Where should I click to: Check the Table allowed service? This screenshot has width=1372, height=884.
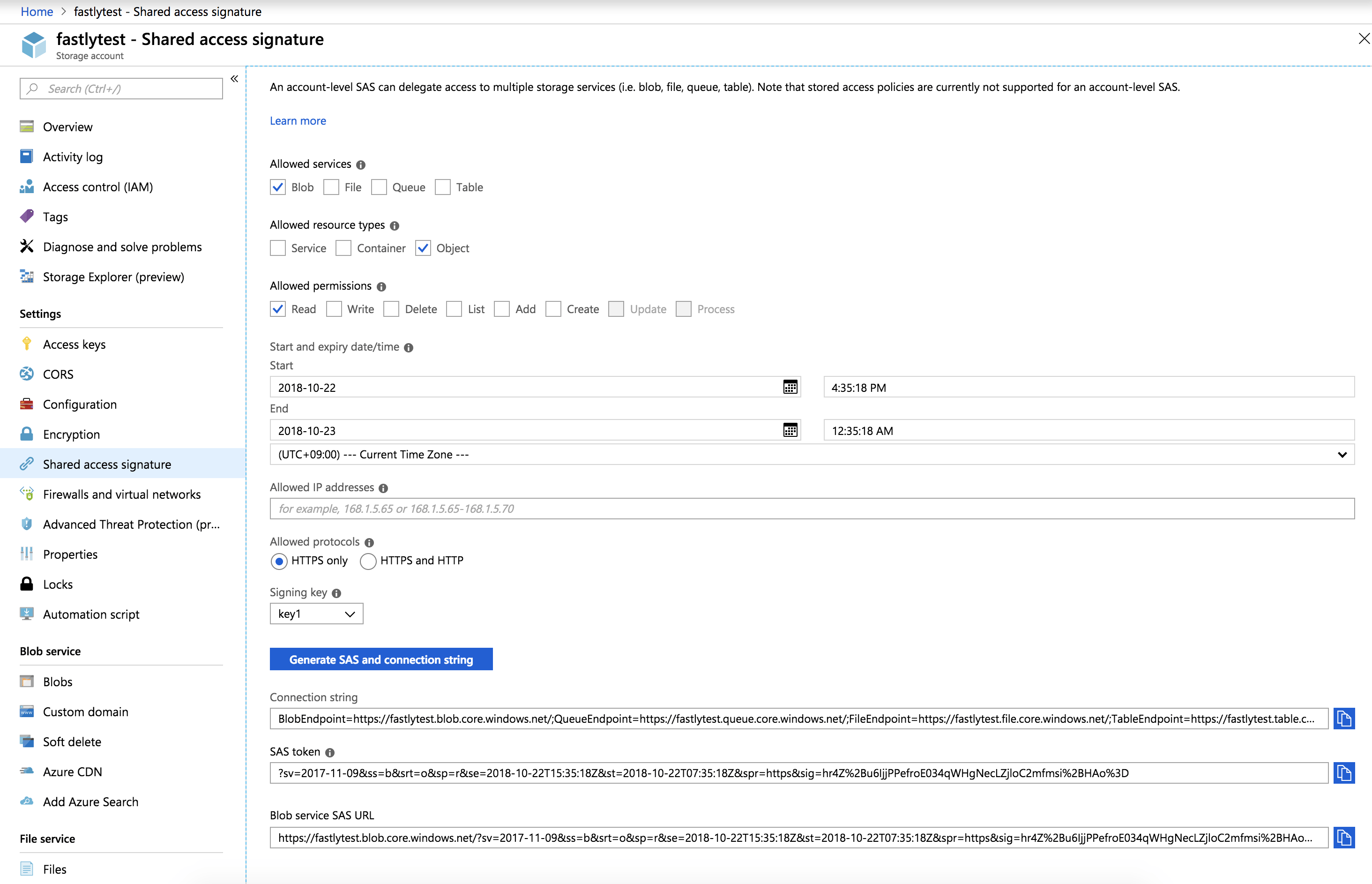[442, 187]
